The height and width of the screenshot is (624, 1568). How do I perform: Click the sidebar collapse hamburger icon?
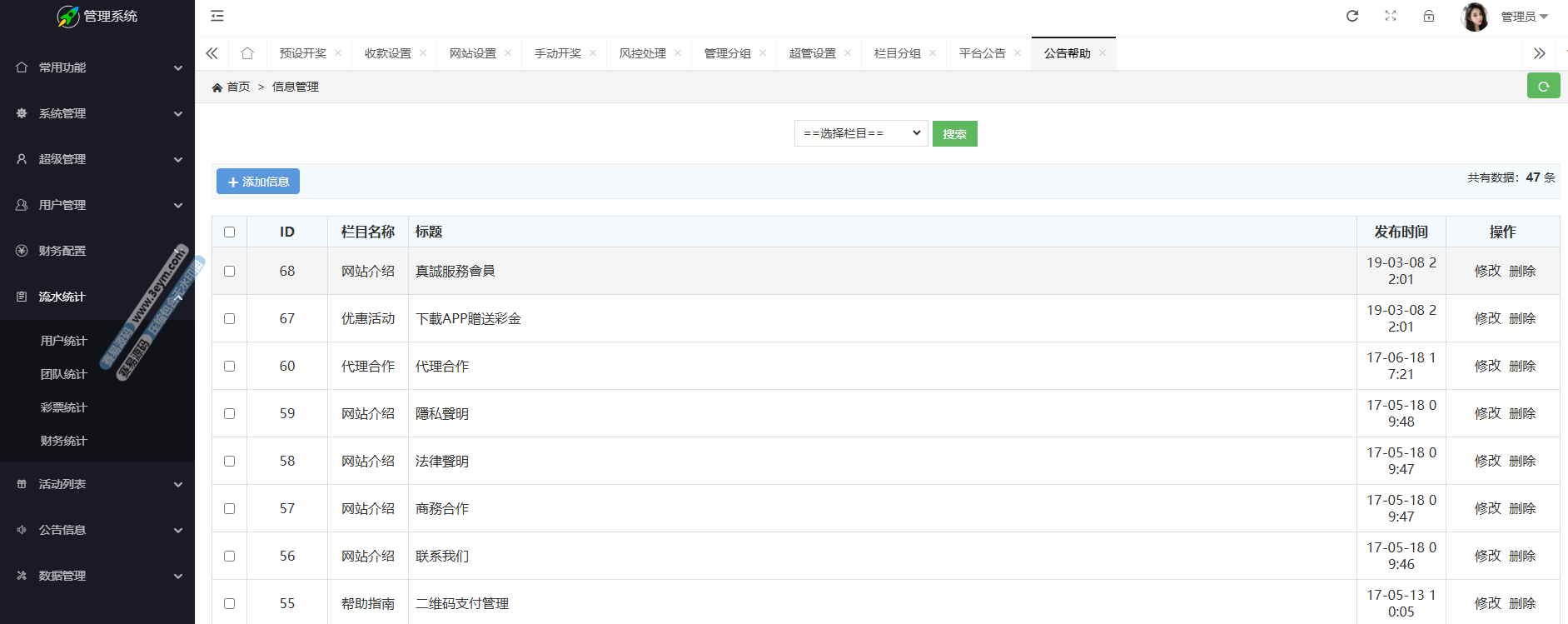coord(217,16)
